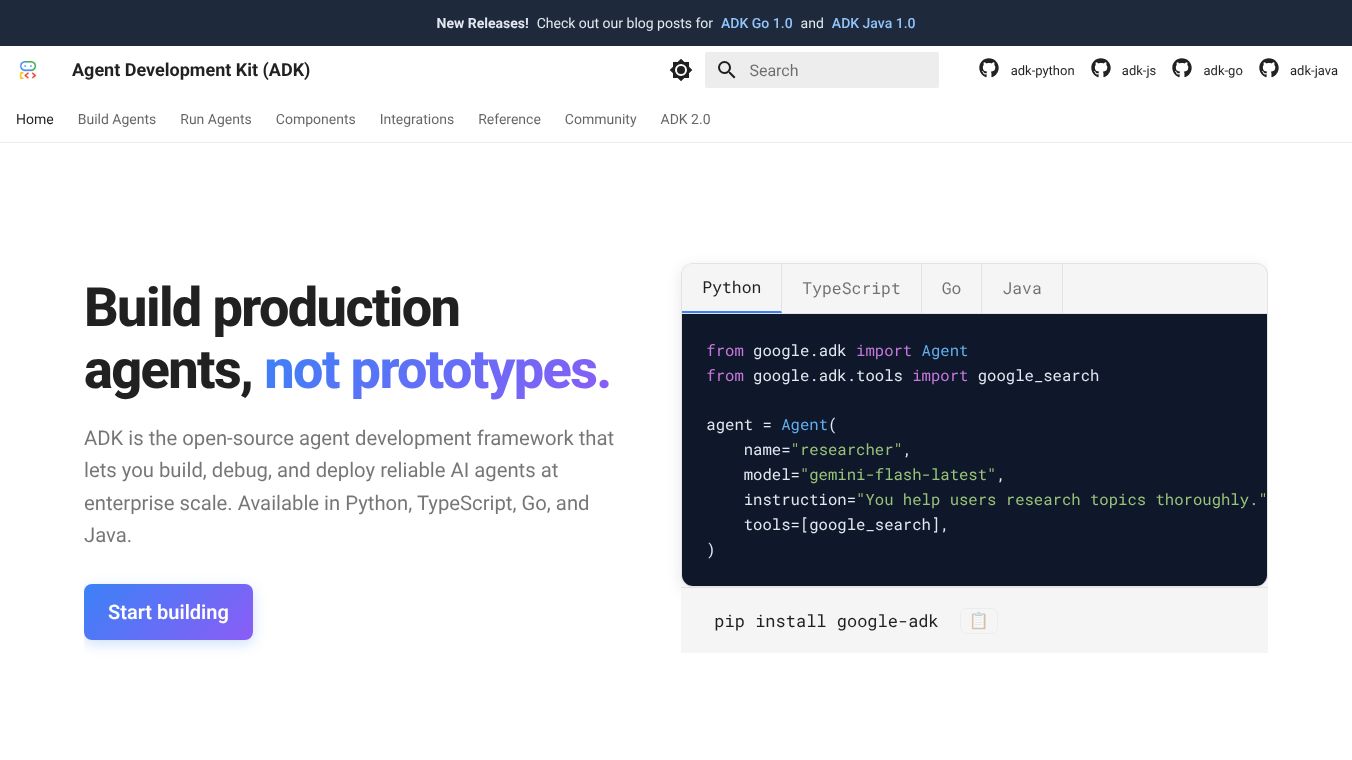Click the GitHub icon beside adk-js
1352x760 pixels.
click(1101, 68)
